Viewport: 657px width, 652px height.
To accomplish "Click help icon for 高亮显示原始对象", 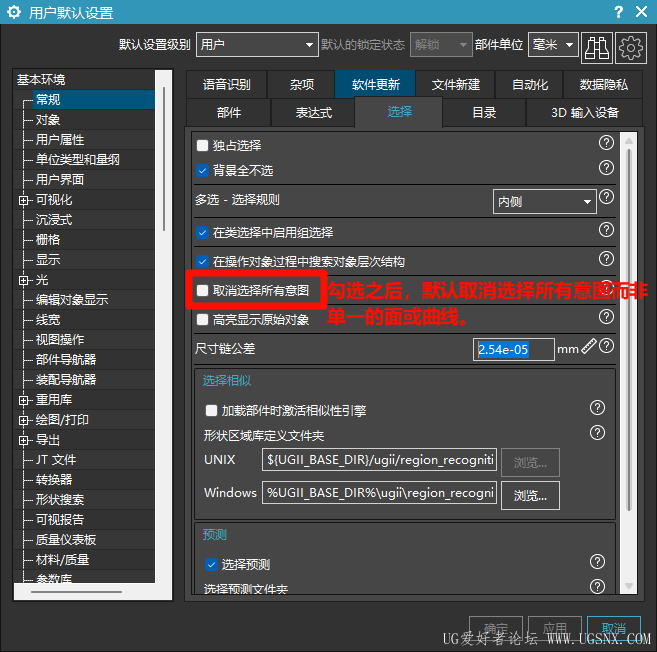I will click(x=606, y=316).
